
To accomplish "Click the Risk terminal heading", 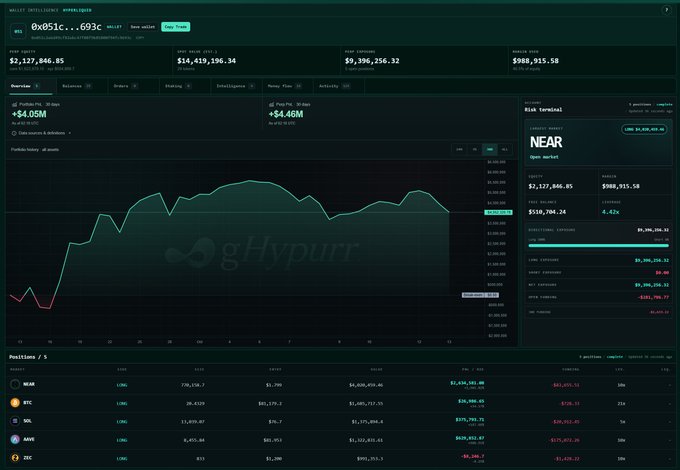I will point(543,110).
